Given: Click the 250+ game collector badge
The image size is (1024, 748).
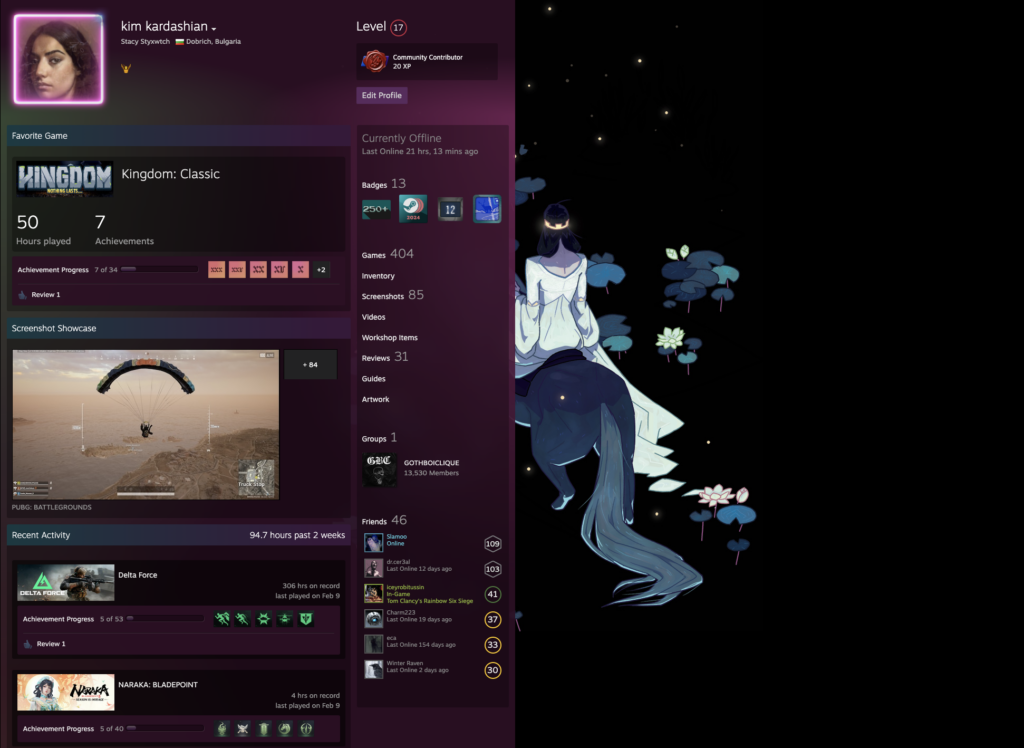Looking at the screenshot, I should point(376,209).
